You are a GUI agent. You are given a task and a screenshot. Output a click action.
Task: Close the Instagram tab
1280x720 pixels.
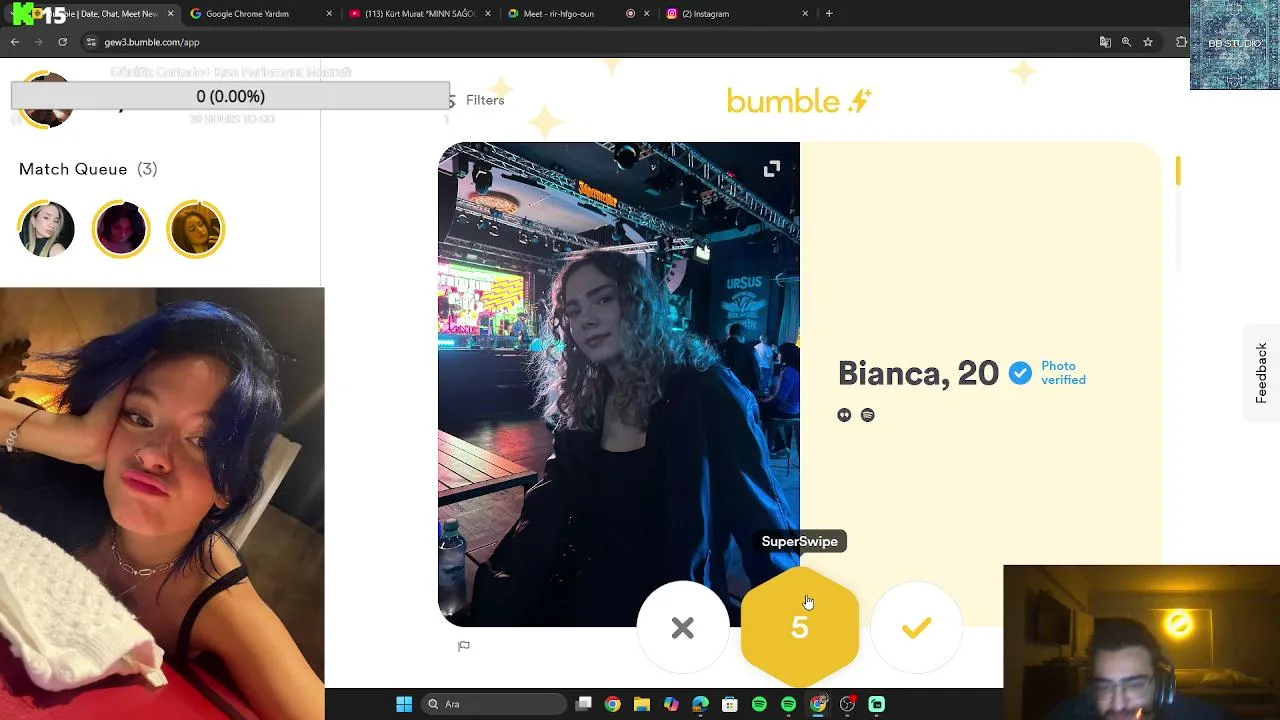point(805,14)
